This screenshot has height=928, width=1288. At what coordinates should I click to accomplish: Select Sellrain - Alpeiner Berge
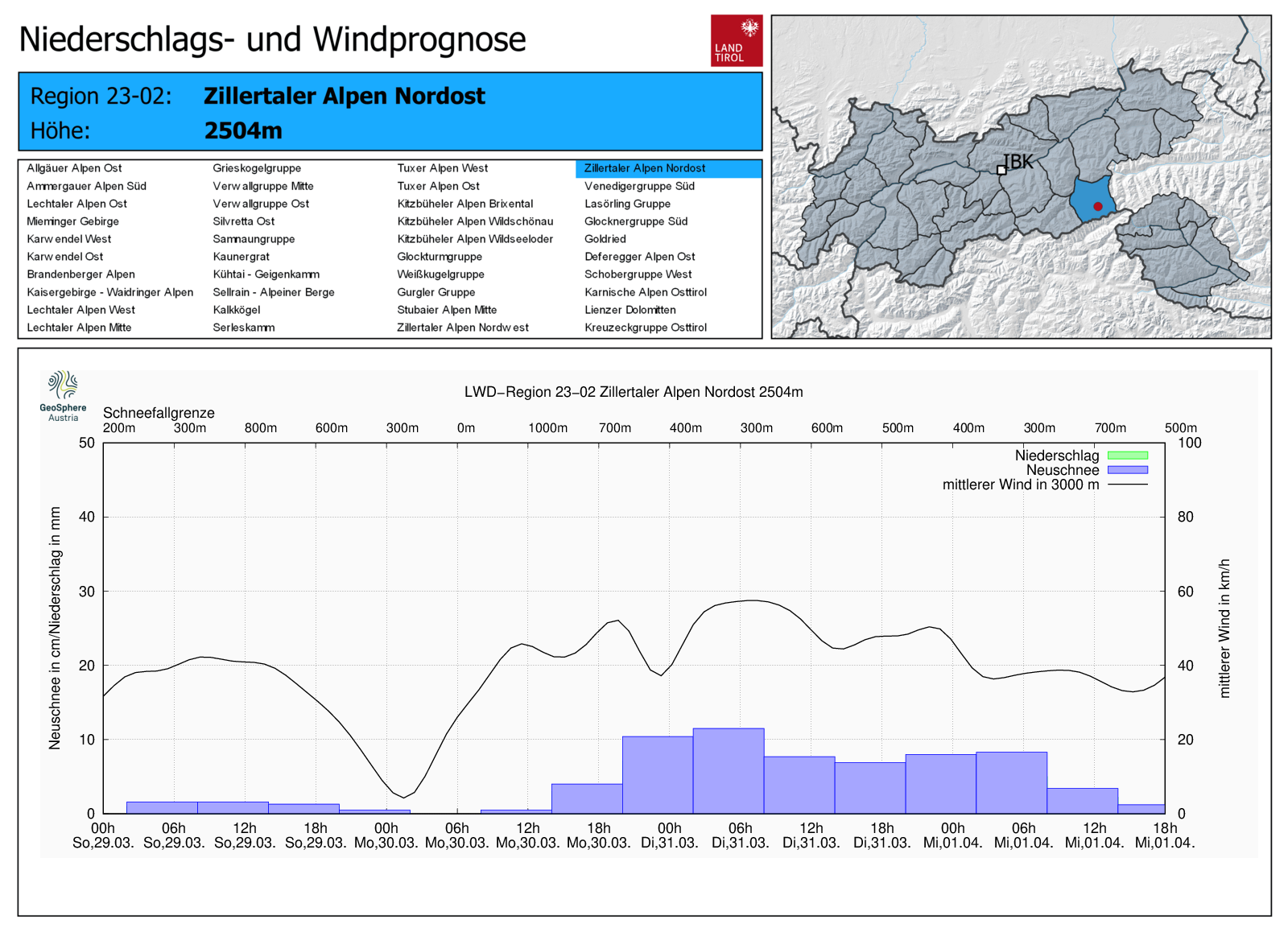(274, 292)
